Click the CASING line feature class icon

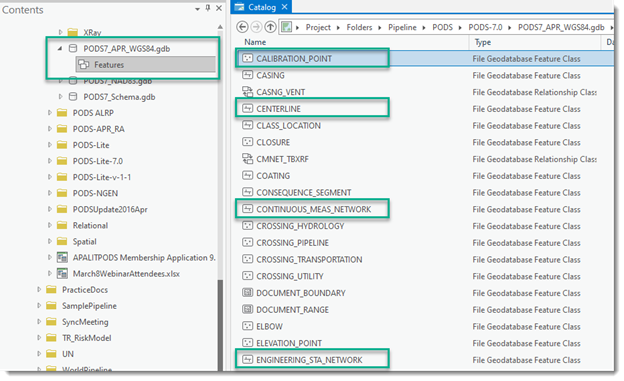pyautogui.click(x=248, y=75)
